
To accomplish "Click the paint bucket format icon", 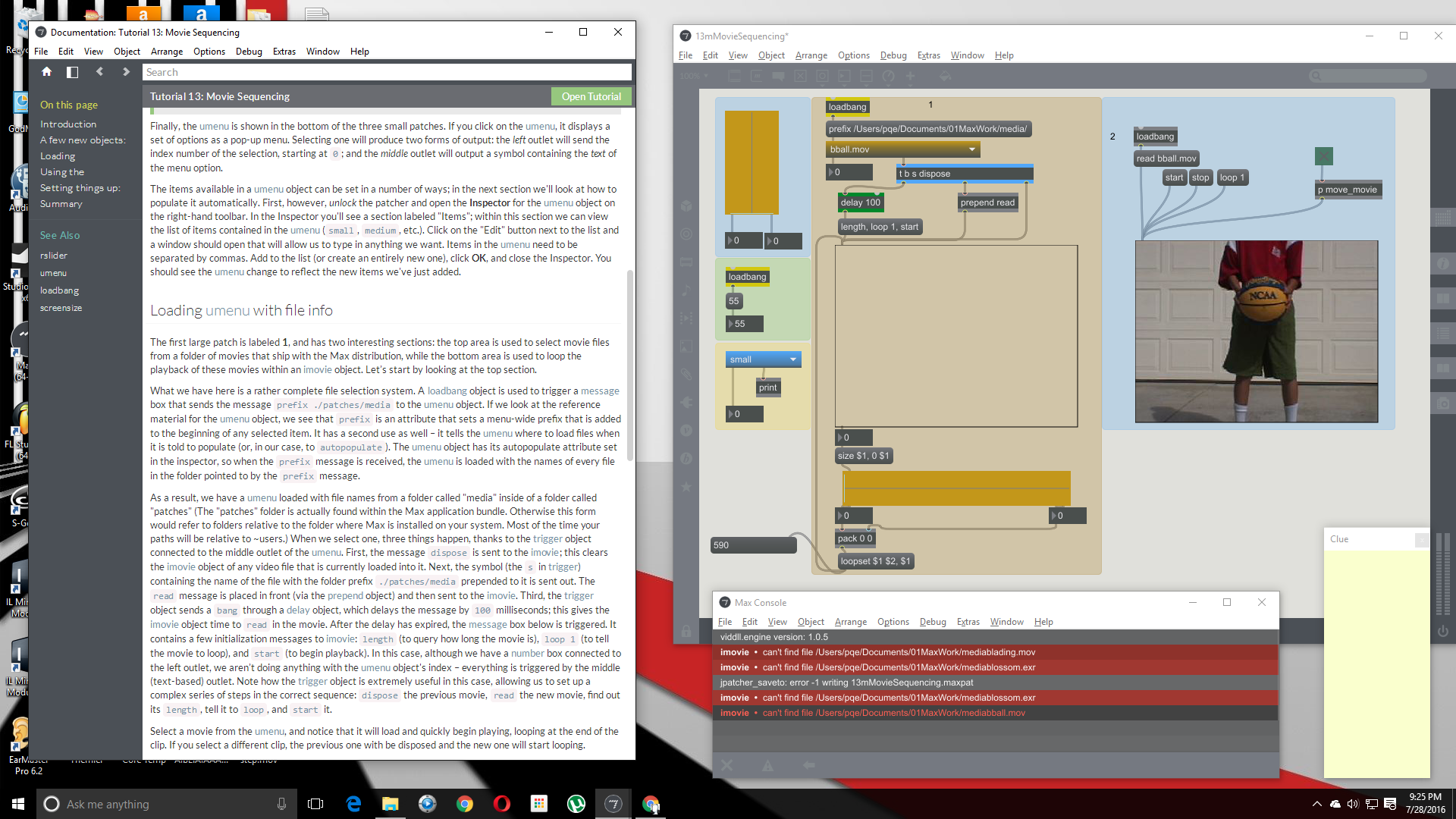I will 945,76.
